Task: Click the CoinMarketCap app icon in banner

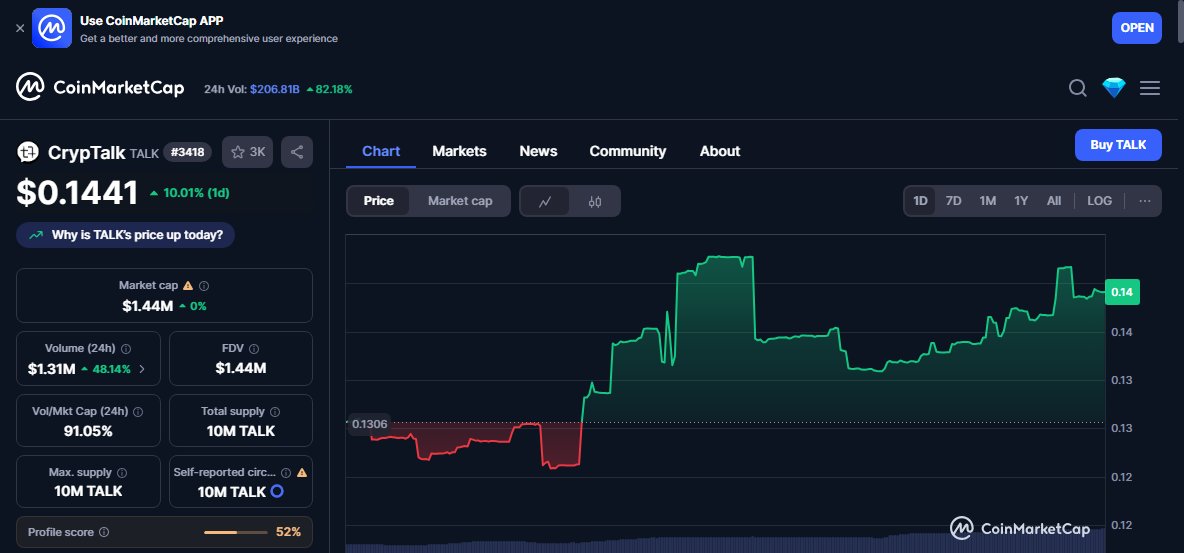Action: 52,28
